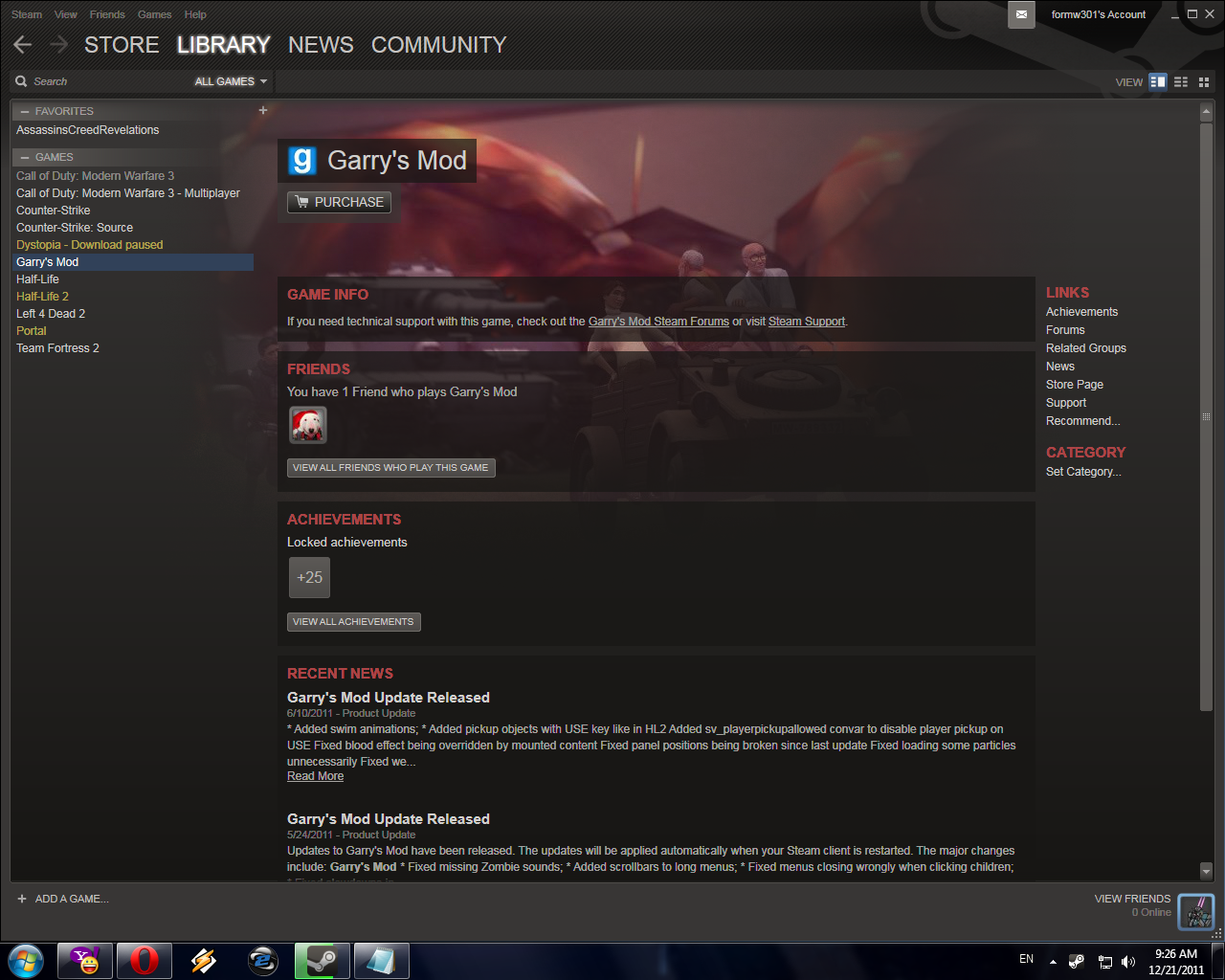This screenshot has width=1225, height=980.
Task: Open Yahoo Messenger in the taskbar
Action: [x=85, y=960]
